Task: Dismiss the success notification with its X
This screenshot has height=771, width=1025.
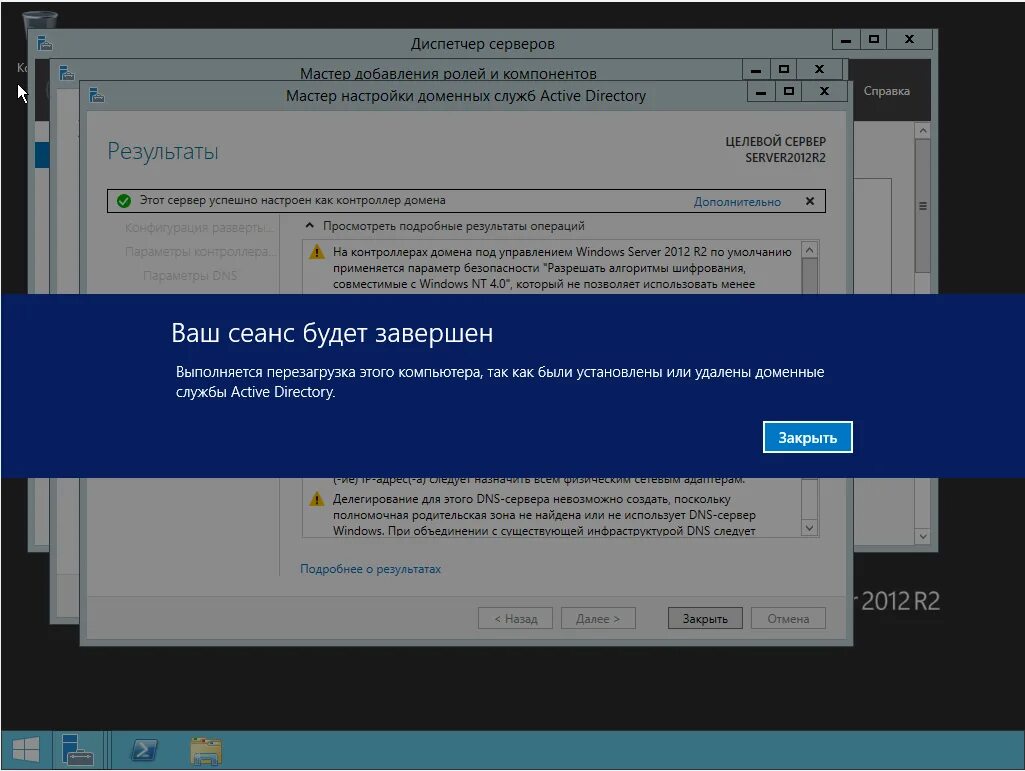Action: (x=810, y=201)
